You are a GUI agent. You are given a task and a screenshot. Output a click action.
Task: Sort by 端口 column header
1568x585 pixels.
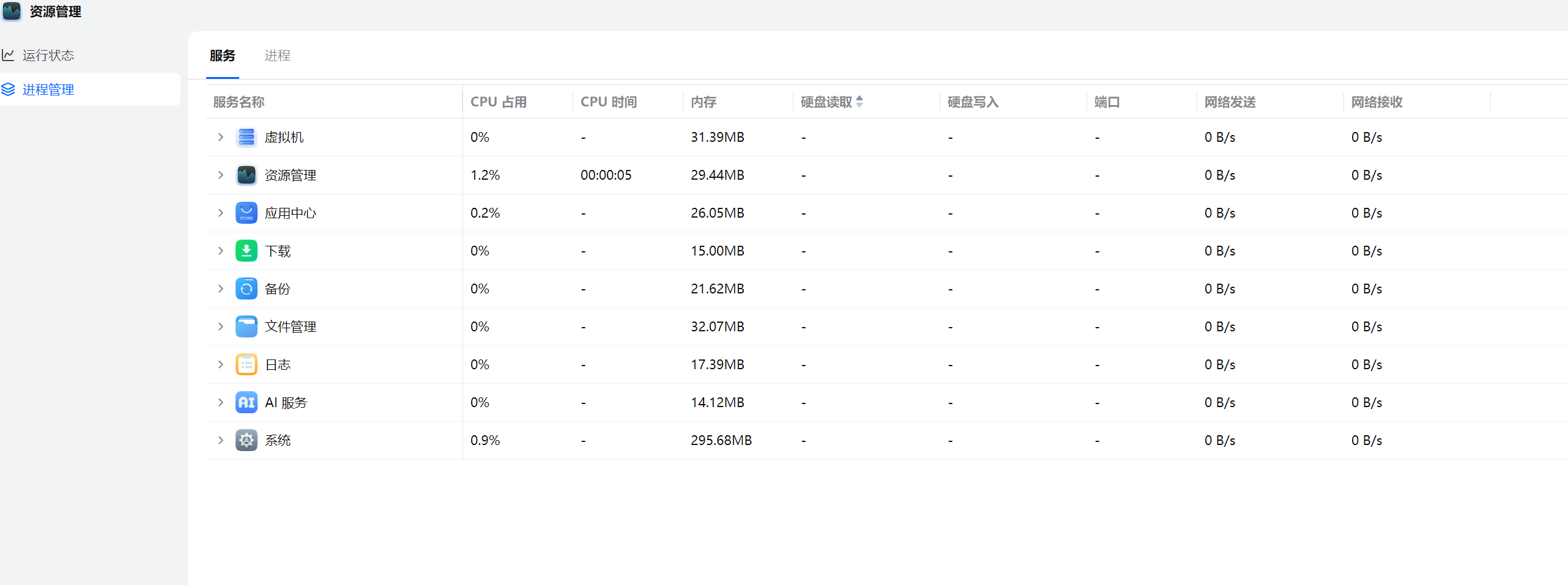(1107, 102)
